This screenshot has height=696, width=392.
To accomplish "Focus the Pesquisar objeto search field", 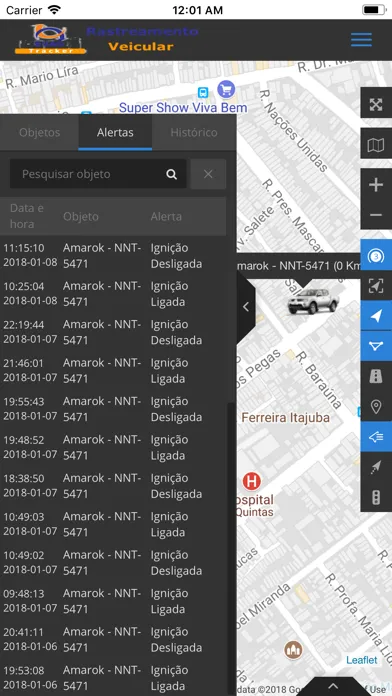I will (x=98, y=174).
